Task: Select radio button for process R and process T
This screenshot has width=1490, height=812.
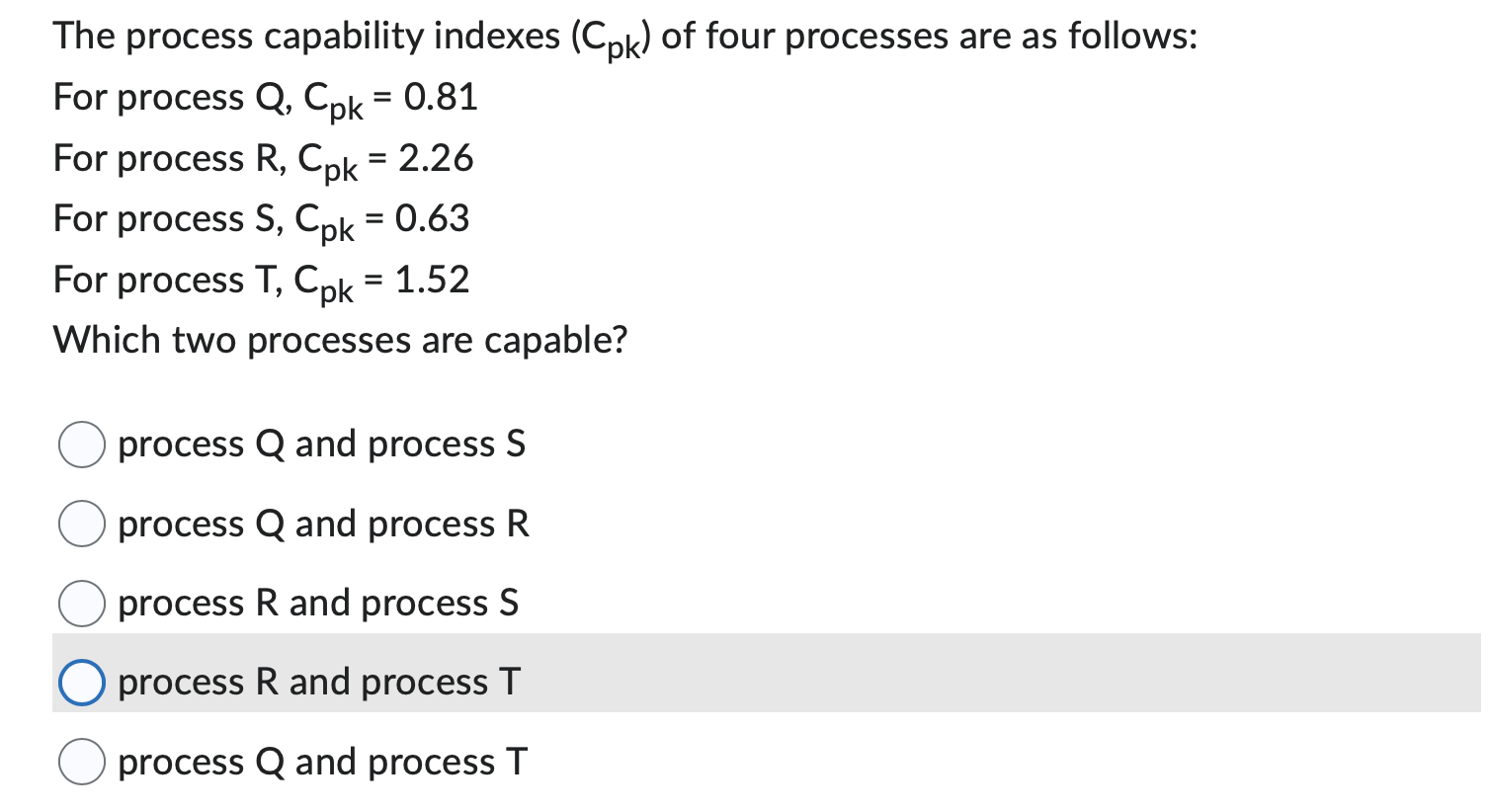Action: coord(82,682)
